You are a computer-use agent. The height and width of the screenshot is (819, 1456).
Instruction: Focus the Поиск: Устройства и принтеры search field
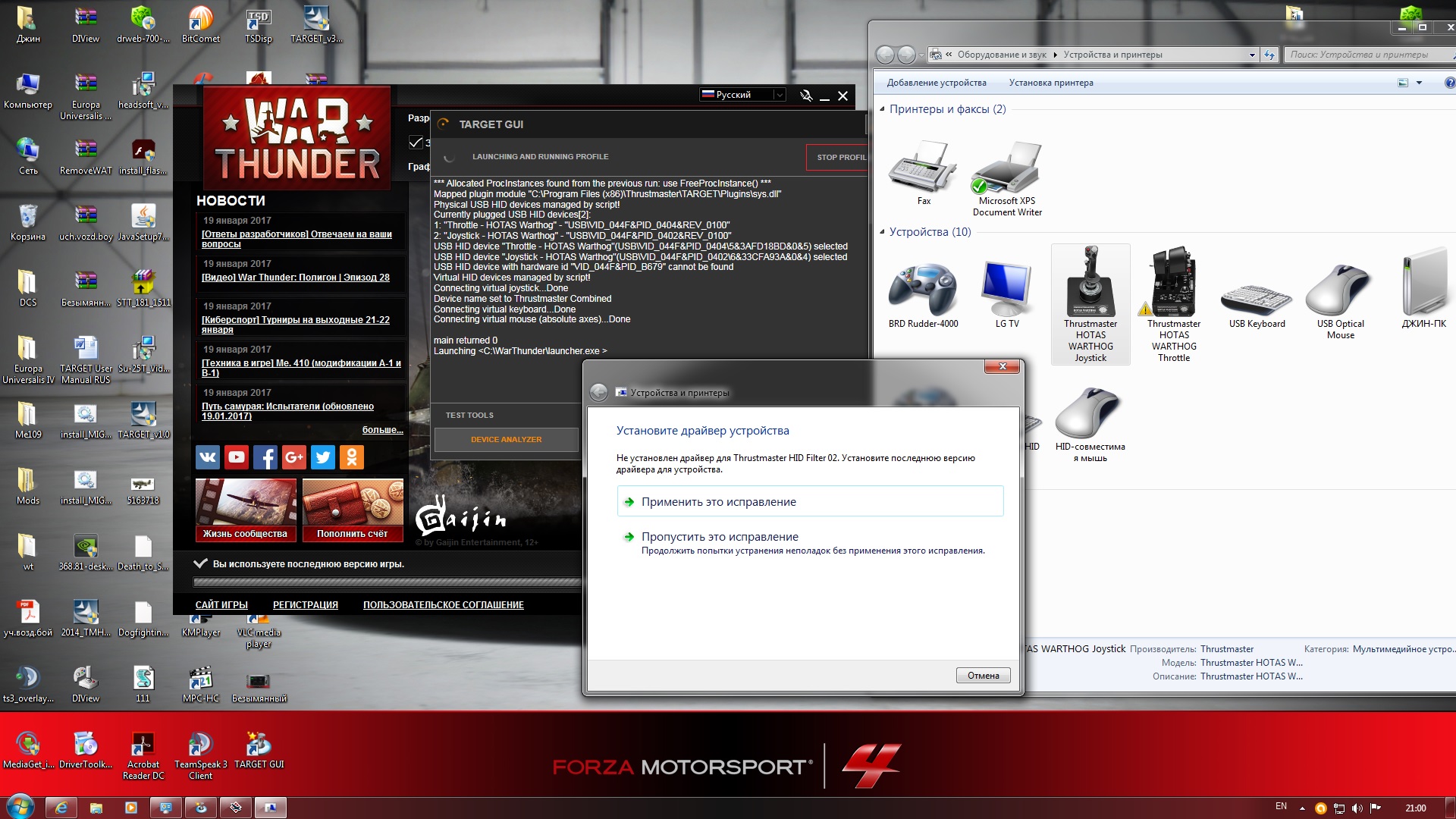click(x=1369, y=55)
